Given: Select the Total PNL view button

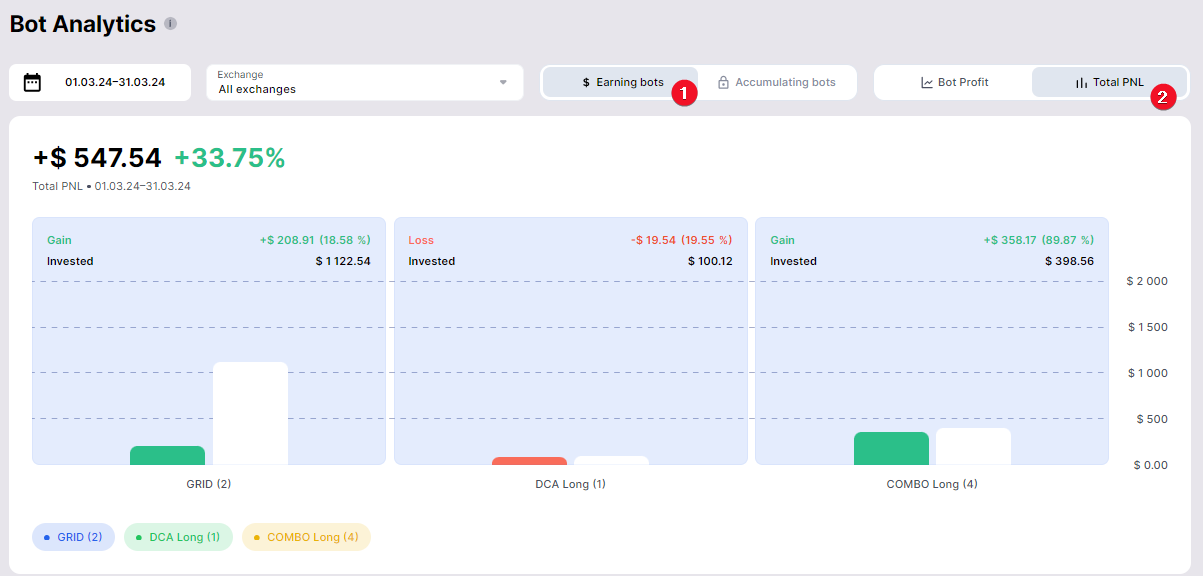Looking at the screenshot, I should tap(1108, 82).
